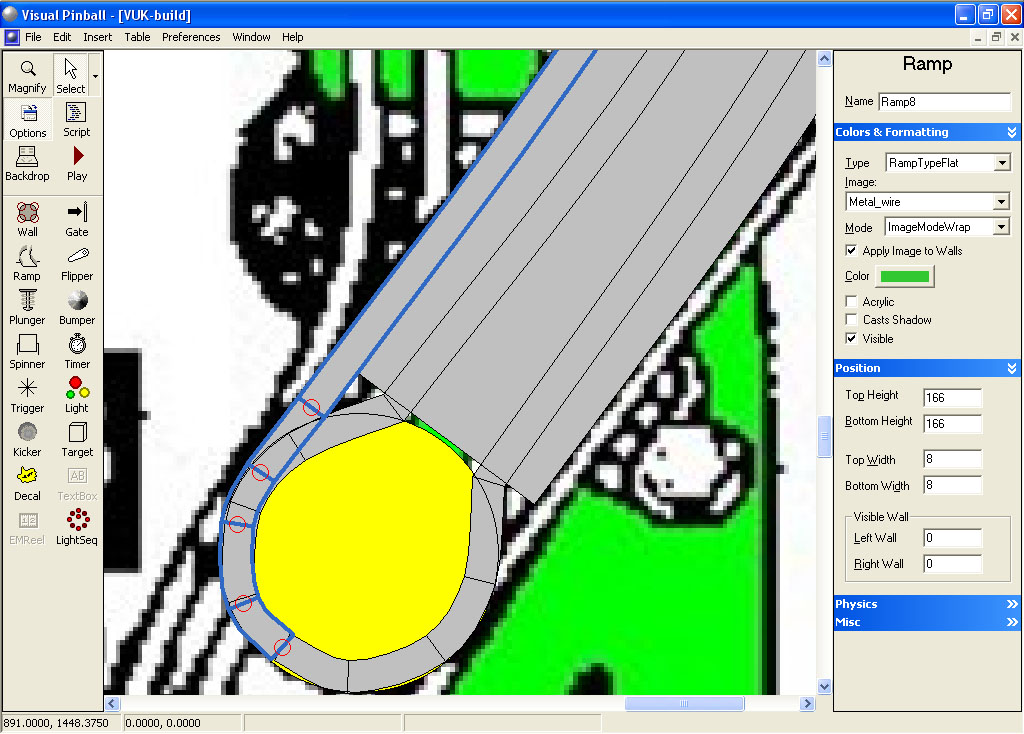
Task: Uncheck Apply Image to Walls
Action: click(x=851, y=251)
